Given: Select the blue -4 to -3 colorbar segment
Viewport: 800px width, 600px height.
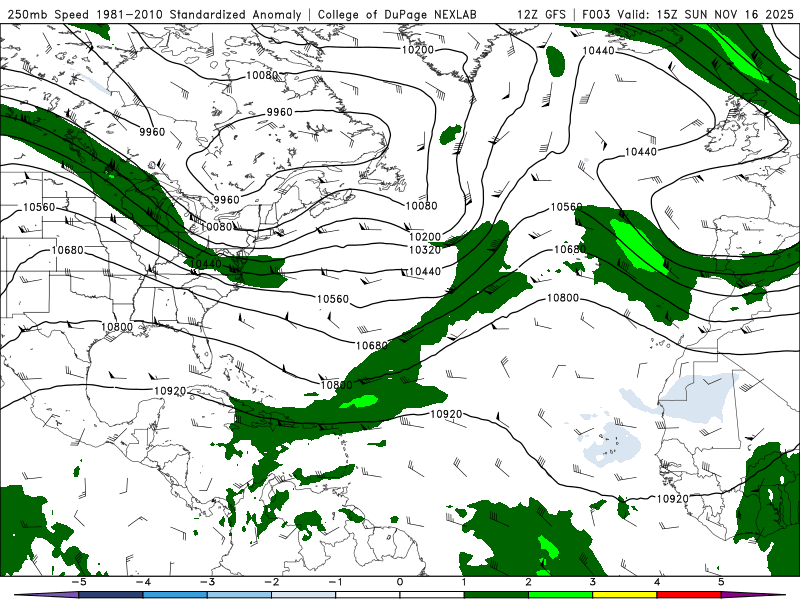Looking at the screenshot, I should [174, 595].
